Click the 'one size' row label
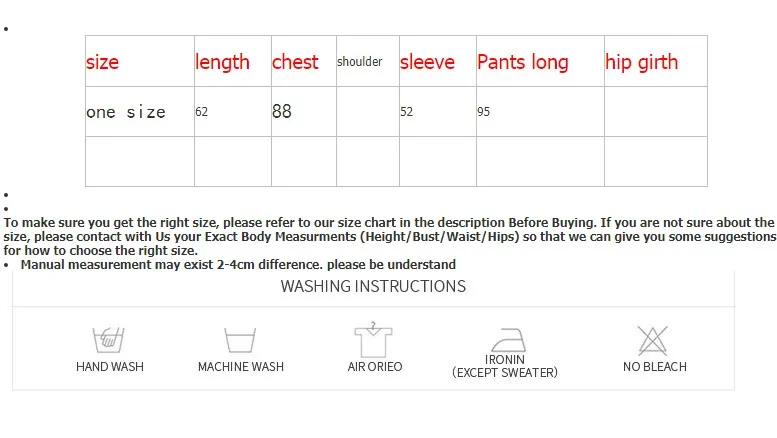The image size is (777, 438). pos(126,112)
